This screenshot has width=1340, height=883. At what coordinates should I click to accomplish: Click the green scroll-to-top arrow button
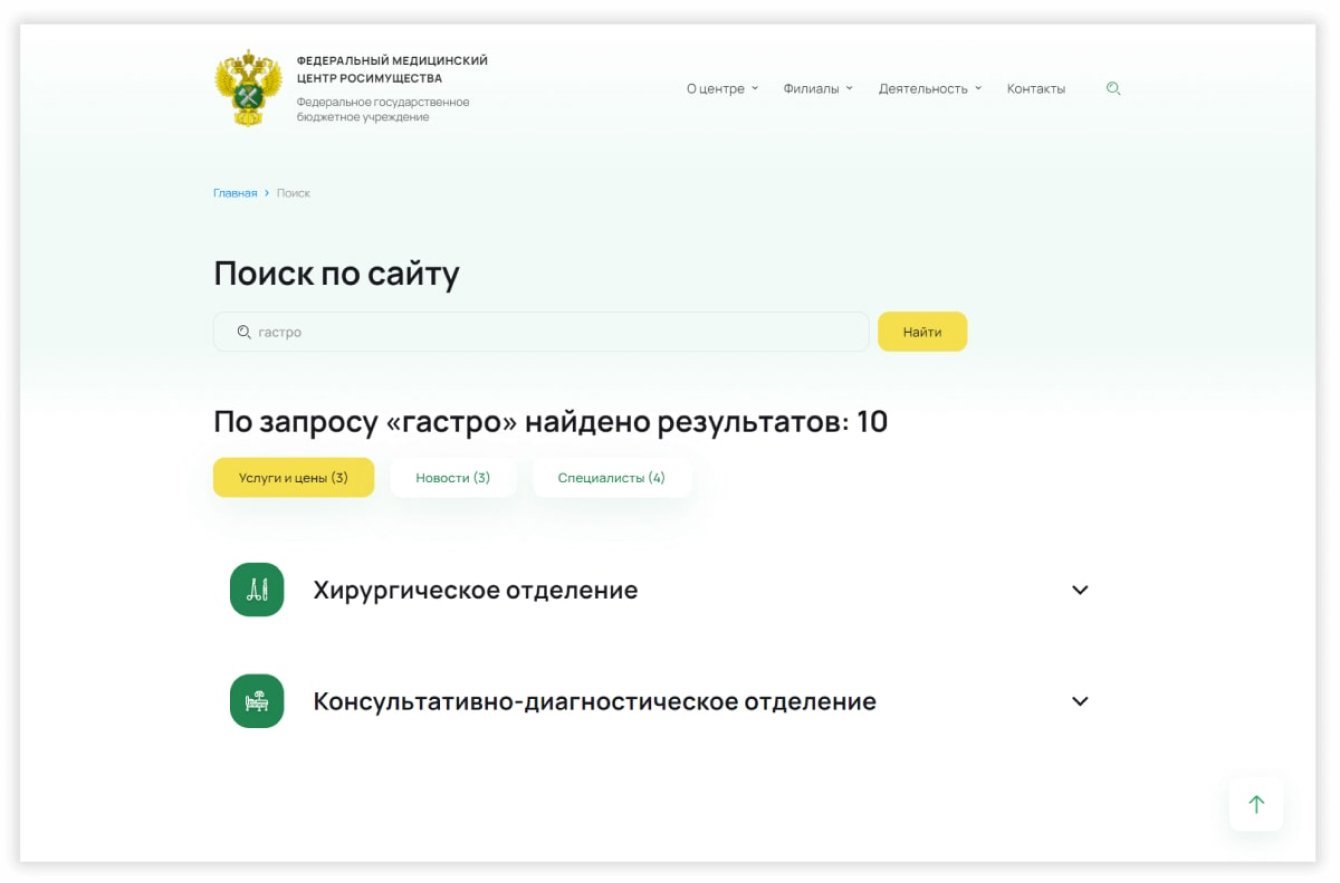pyautogui.click(x=1256, y=804)
